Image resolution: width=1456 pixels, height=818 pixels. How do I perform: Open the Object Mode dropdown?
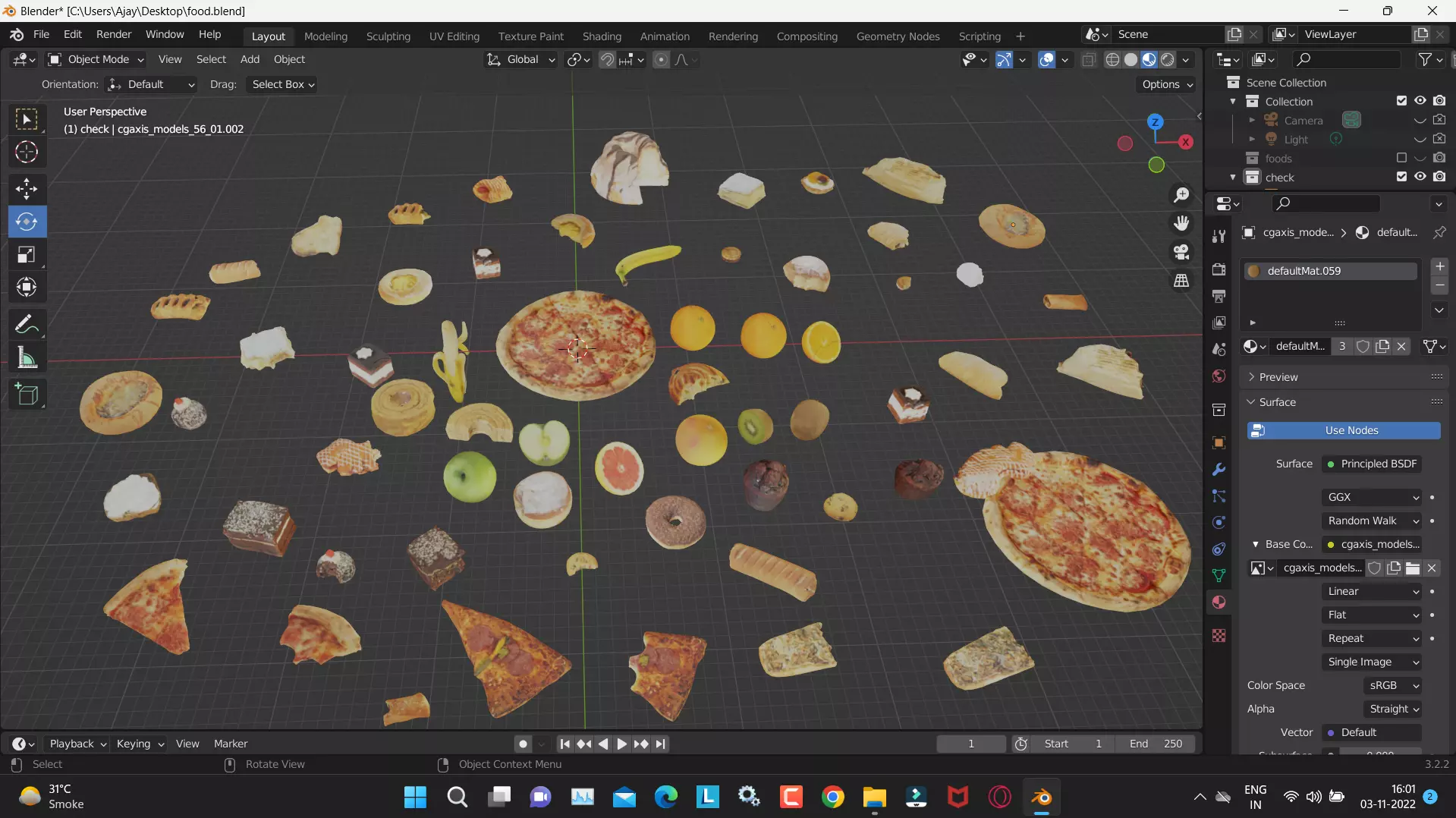[96, 59]
